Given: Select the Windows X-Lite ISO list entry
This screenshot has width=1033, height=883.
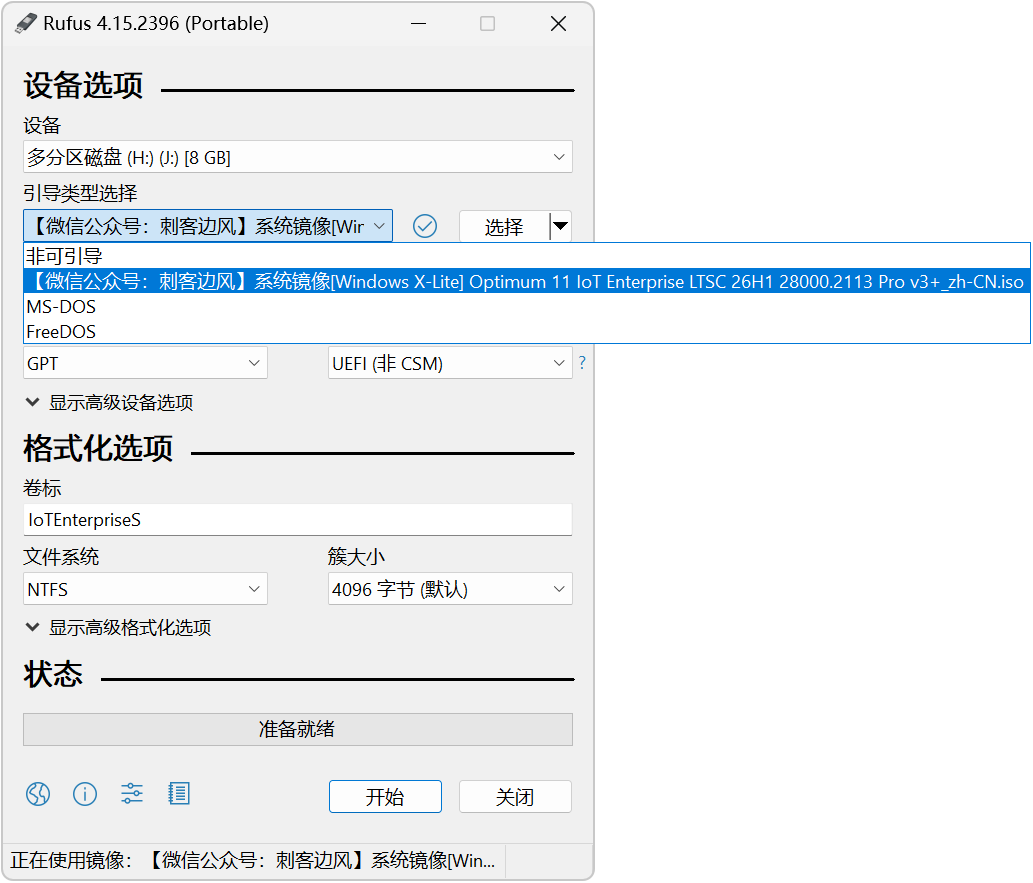Looking at the screenshot, I should coord(526,282).
